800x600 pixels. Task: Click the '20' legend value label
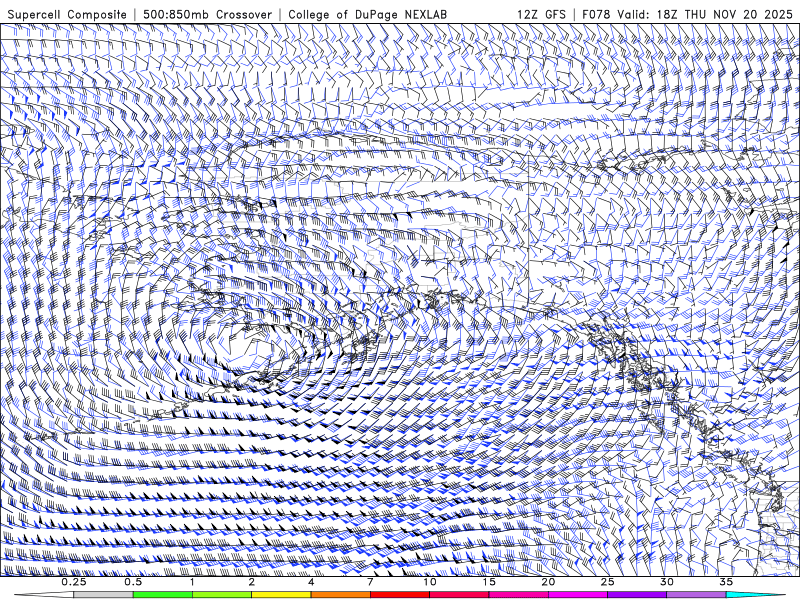[x=548, y=582]
